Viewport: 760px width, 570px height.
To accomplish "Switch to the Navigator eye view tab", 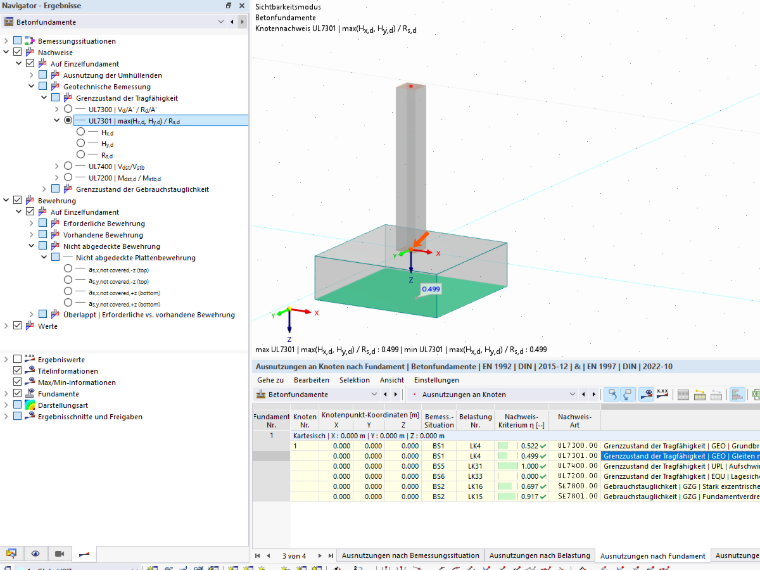I will pyautogui.click(x=35, y=554).
